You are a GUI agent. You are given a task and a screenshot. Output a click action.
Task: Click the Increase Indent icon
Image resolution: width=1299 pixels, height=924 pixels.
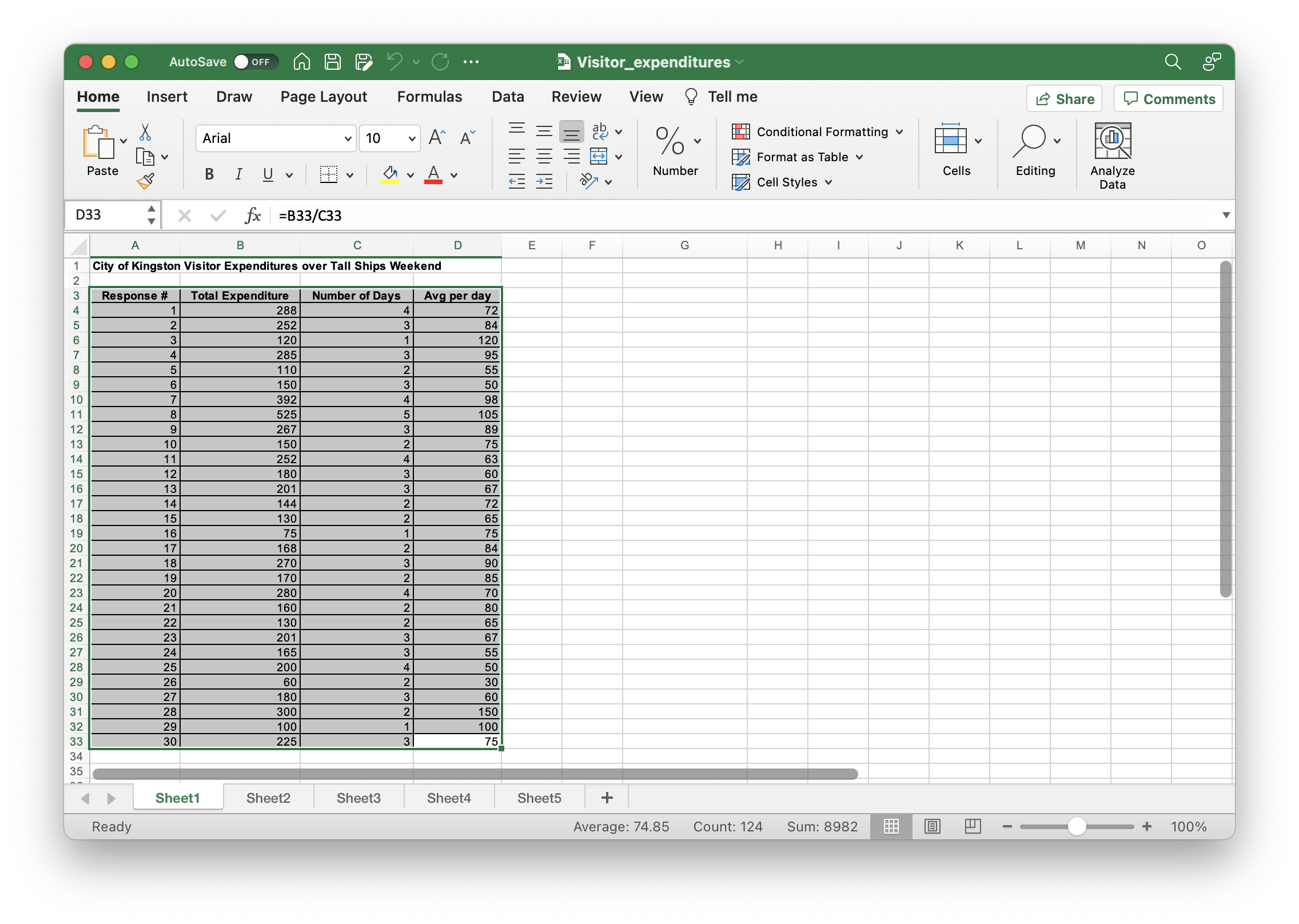tap(544, 182)
